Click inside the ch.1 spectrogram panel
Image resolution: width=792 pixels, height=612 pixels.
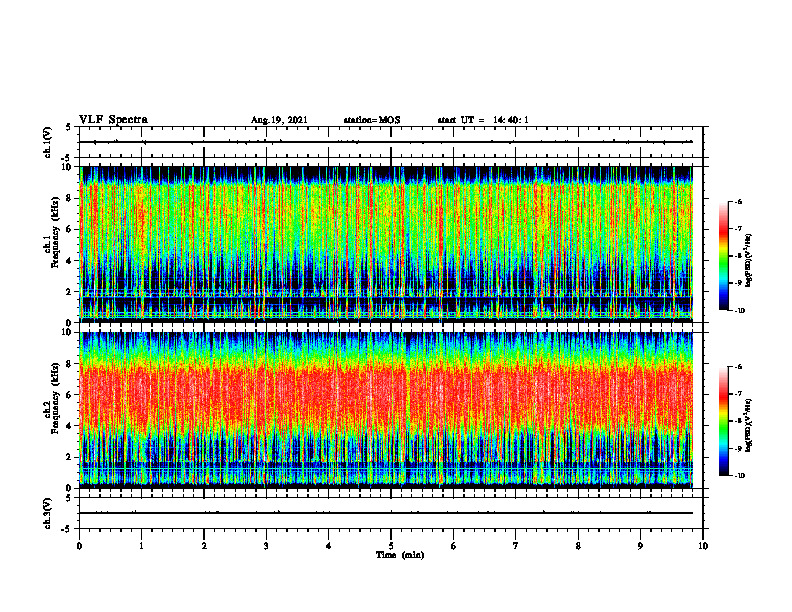click(x=386, y=244)
